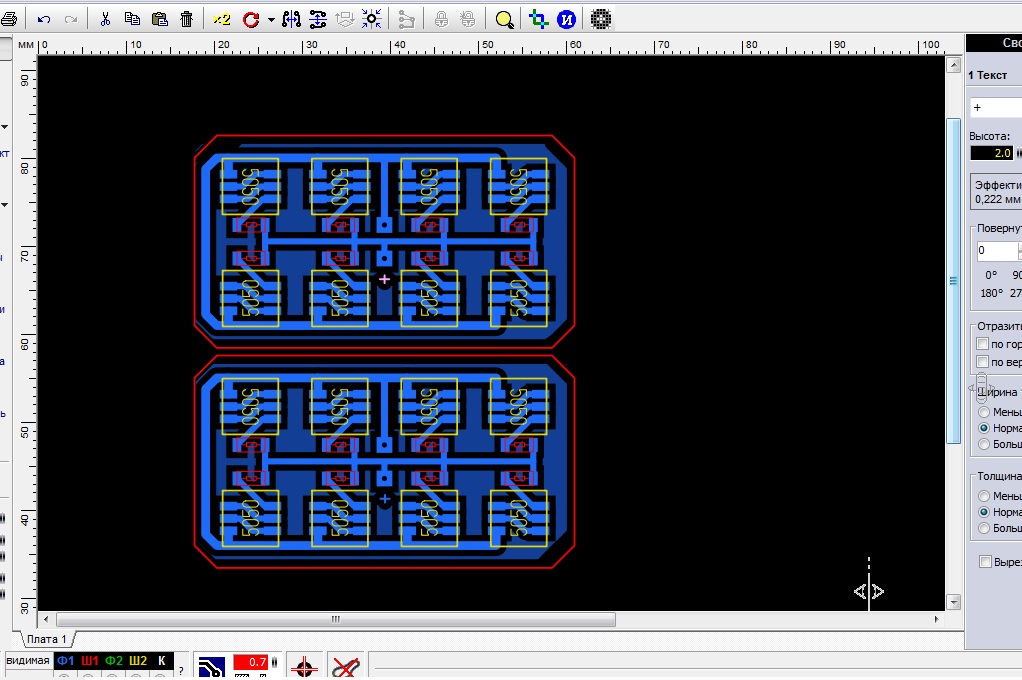
Task: Paste from clipboard using the toolbar icon
Action: tap(160, 19)
